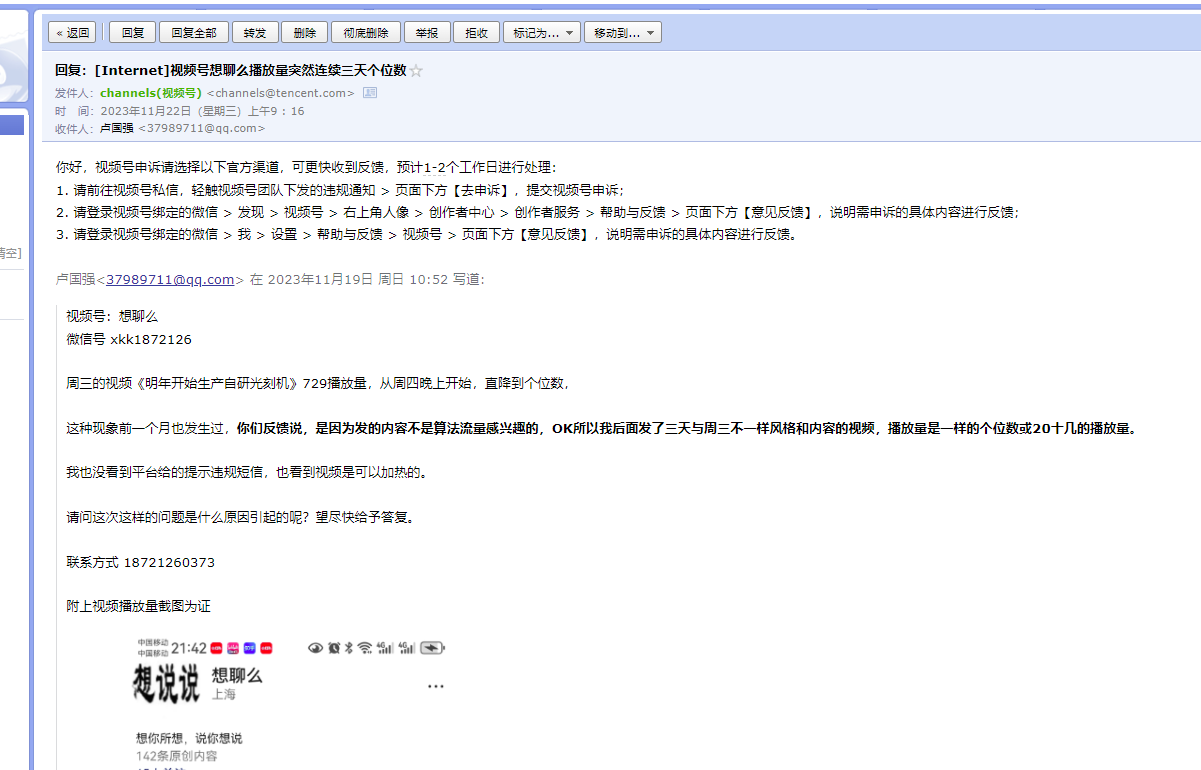Select sender name channels(视频号)
Viewport: 1201px width, 770px height.
point(151,93)
